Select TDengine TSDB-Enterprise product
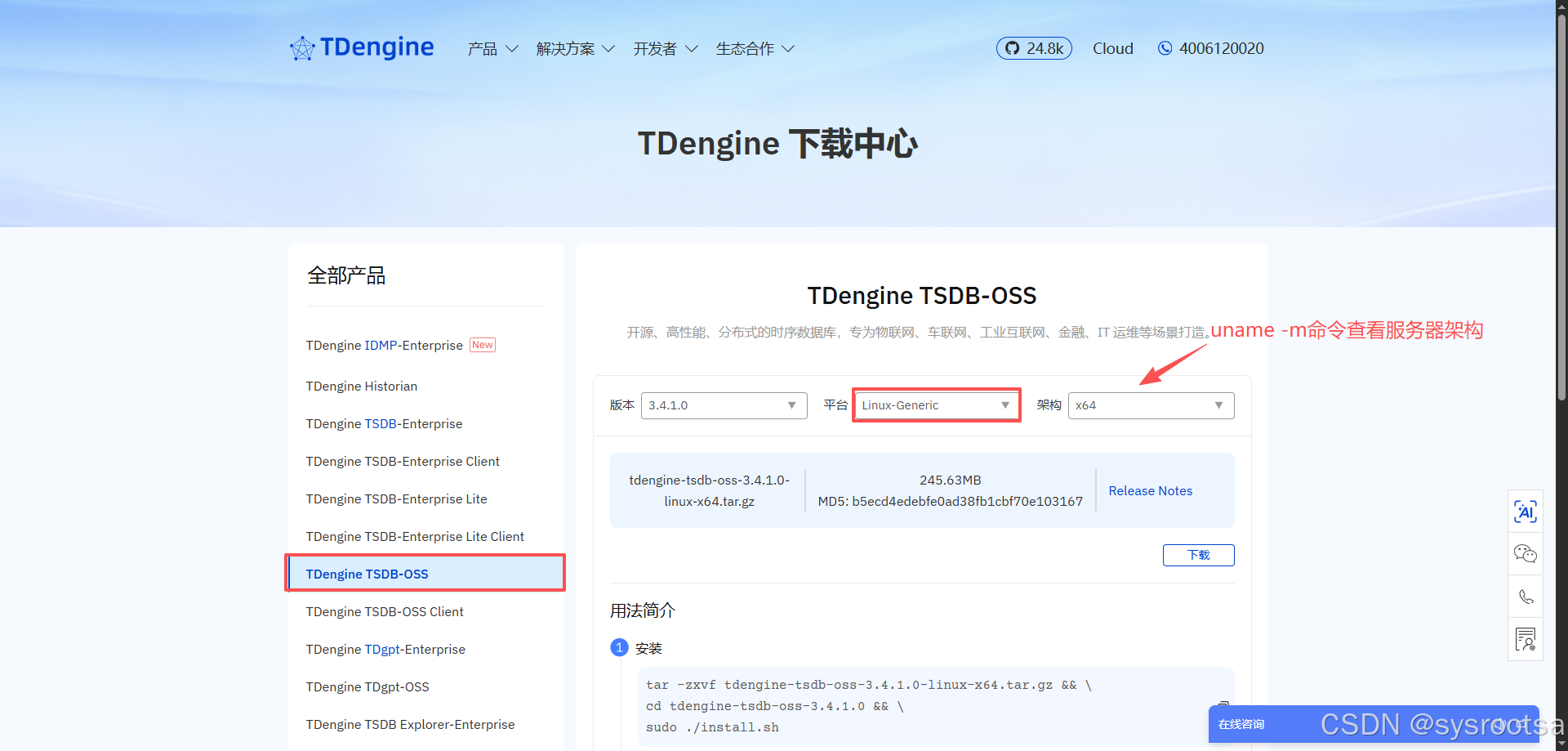 [384, 423]
